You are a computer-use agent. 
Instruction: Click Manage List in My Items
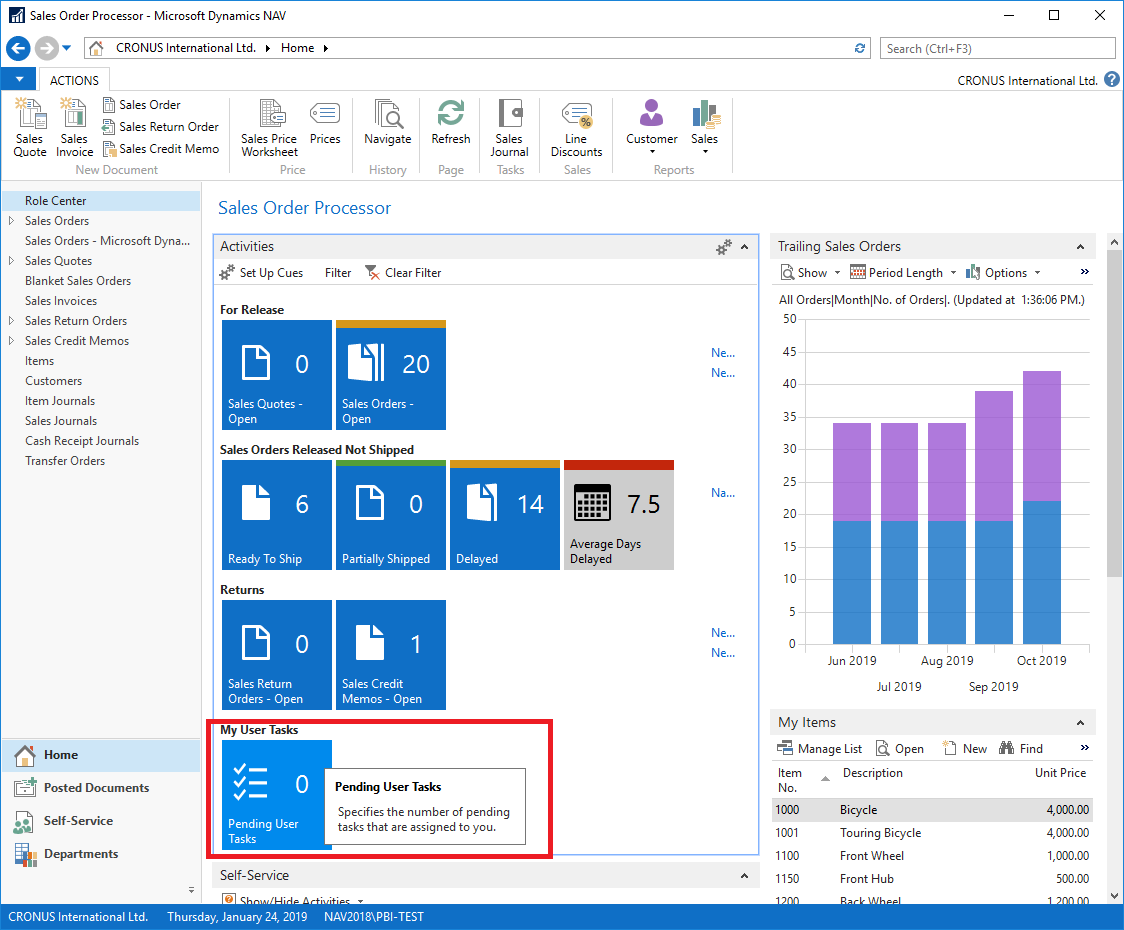[820, 749]
